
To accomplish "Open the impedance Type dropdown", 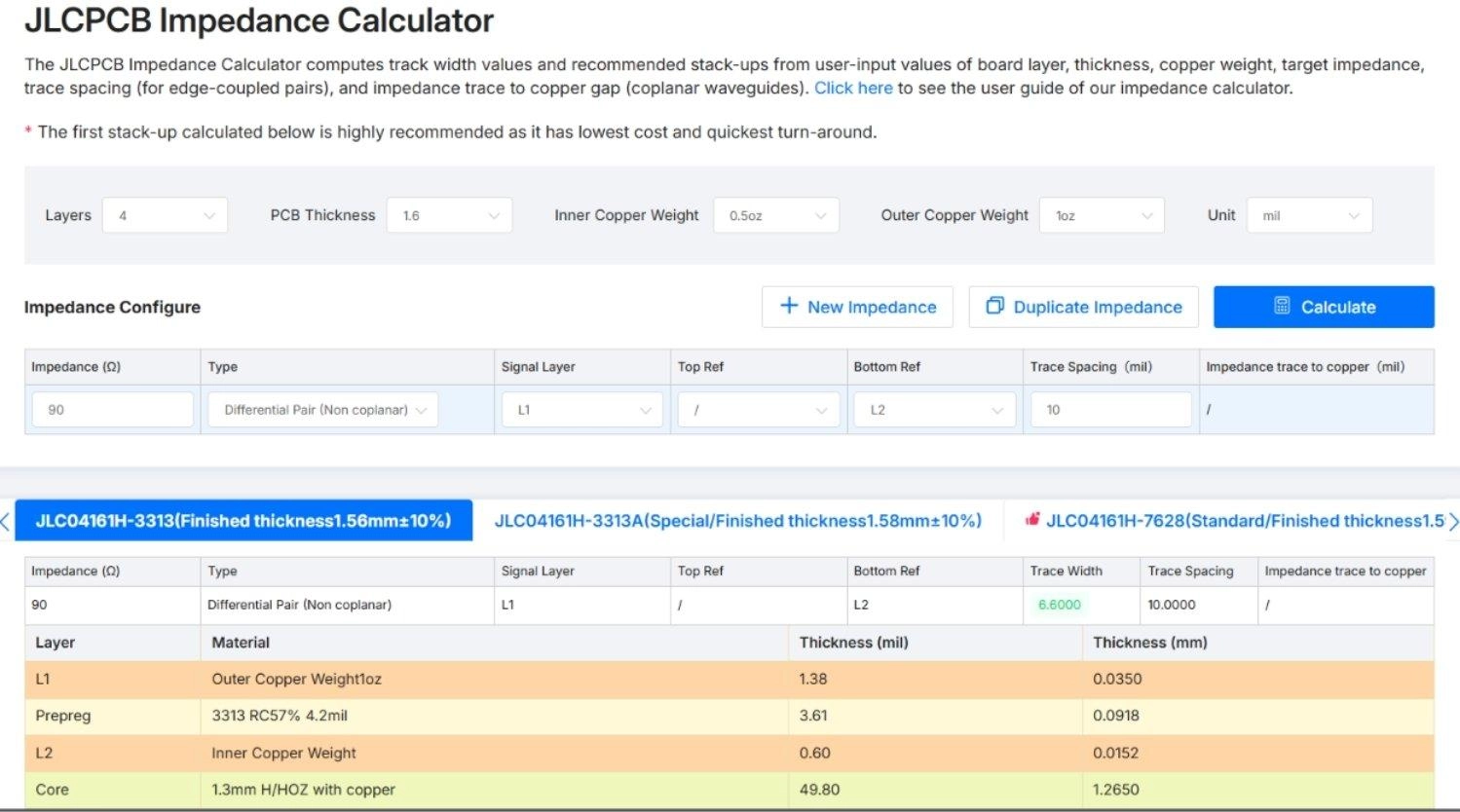I will click(x=322, y=410).
